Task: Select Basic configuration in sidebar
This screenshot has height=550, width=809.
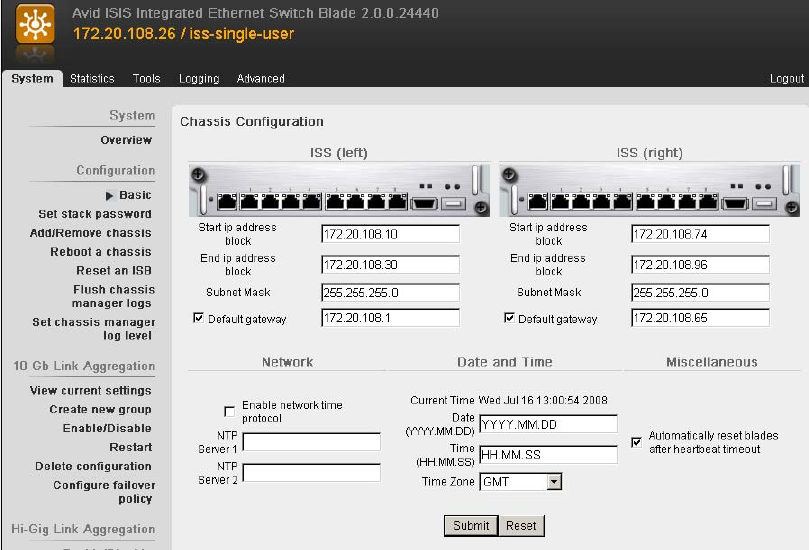Action: (135, 195)
